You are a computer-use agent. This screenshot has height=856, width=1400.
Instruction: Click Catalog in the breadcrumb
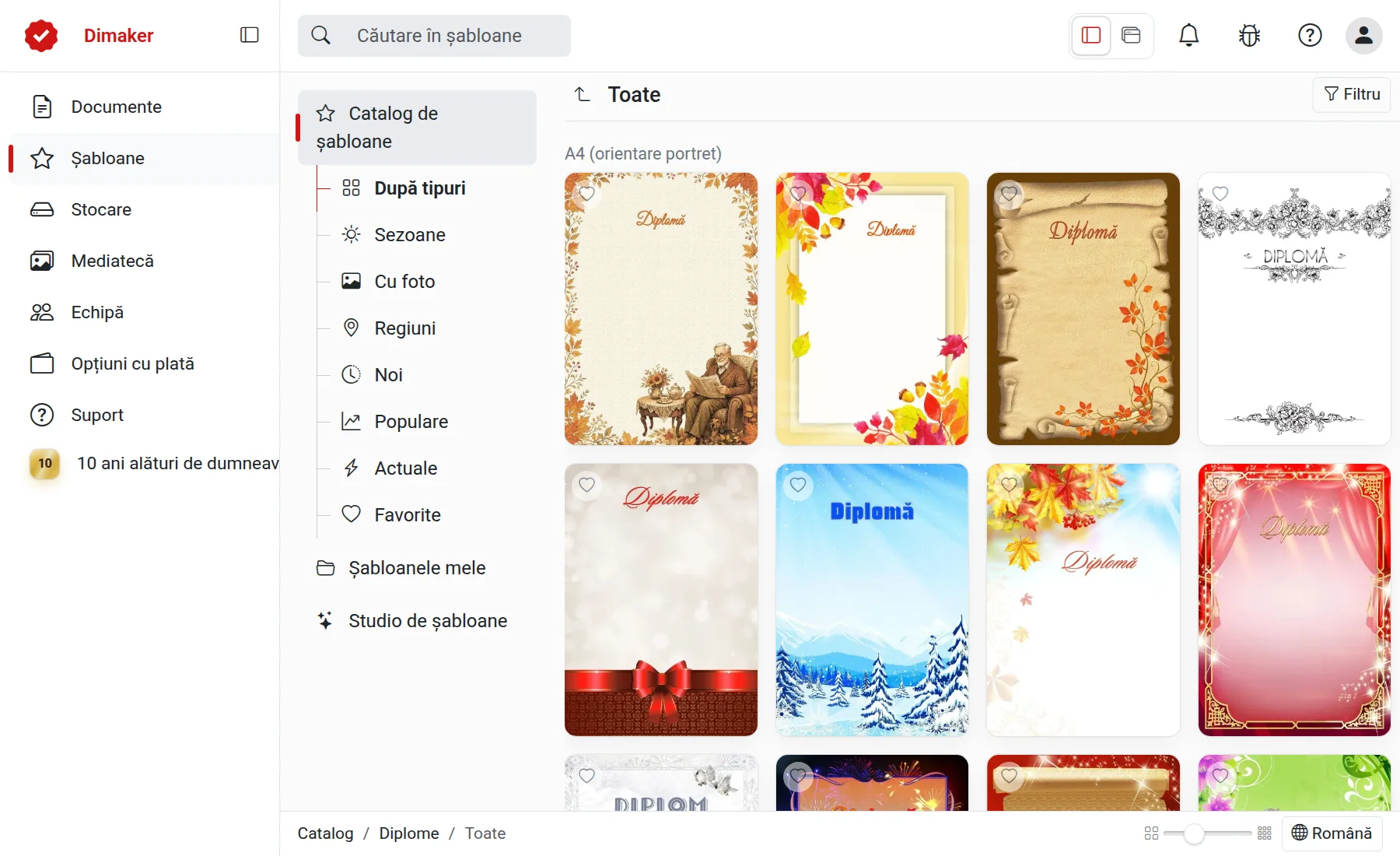click(x=325, y=833)
